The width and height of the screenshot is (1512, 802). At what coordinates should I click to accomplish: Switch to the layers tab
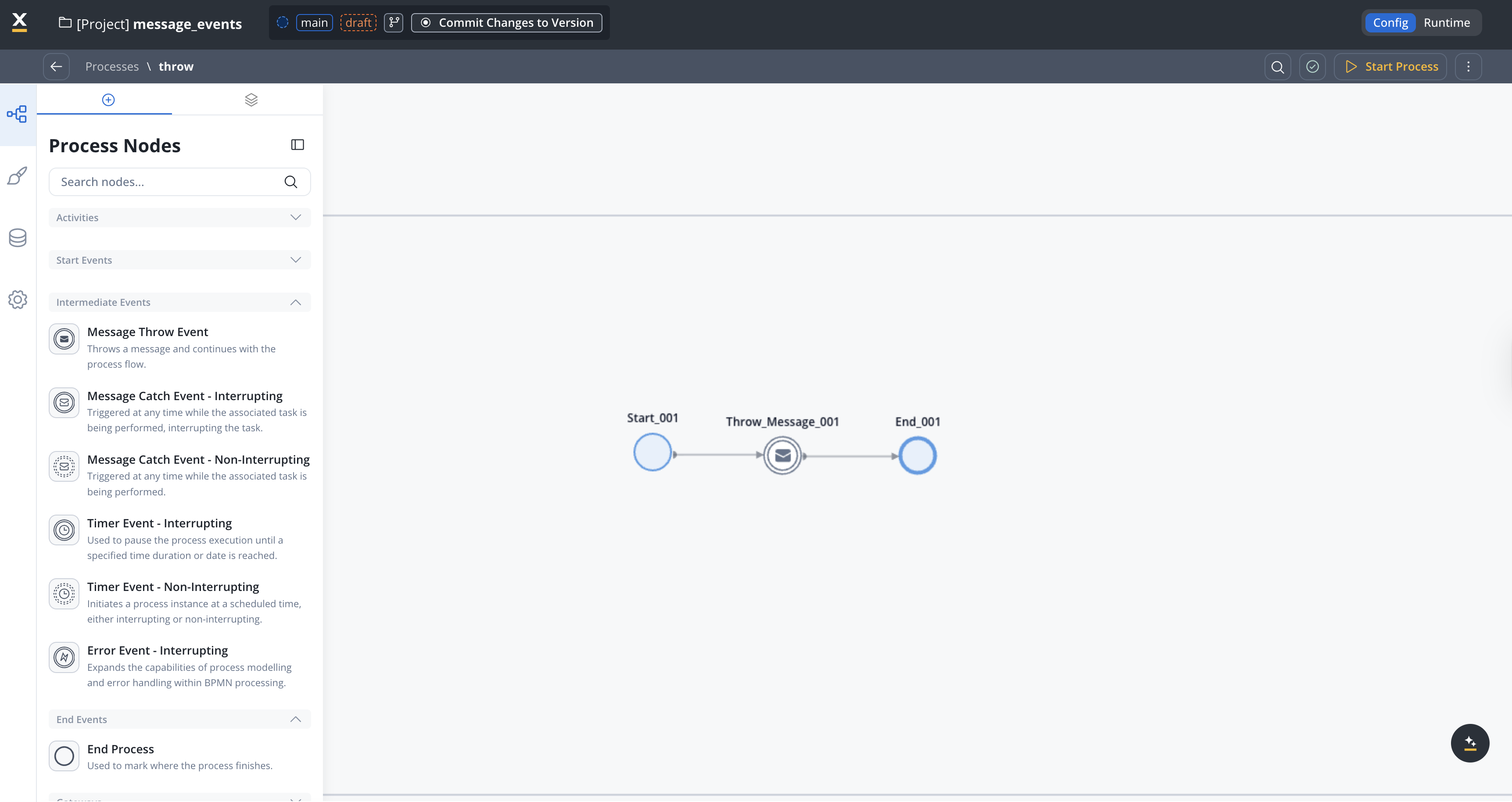coord(251,100)
